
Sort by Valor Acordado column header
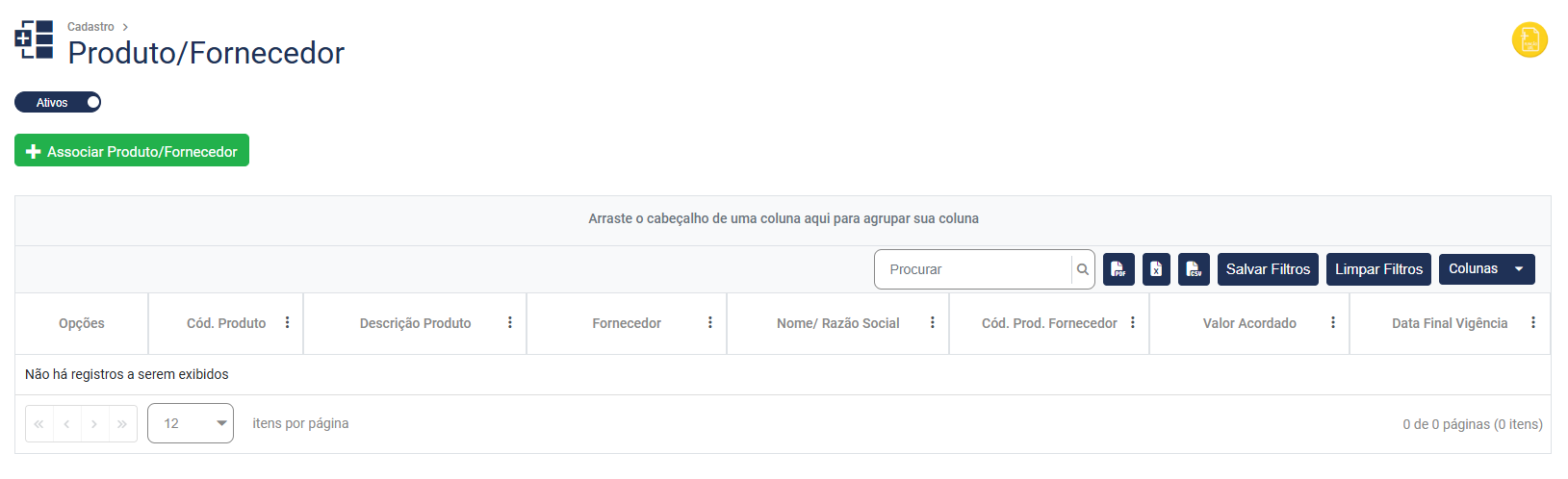pos(1249,323)
